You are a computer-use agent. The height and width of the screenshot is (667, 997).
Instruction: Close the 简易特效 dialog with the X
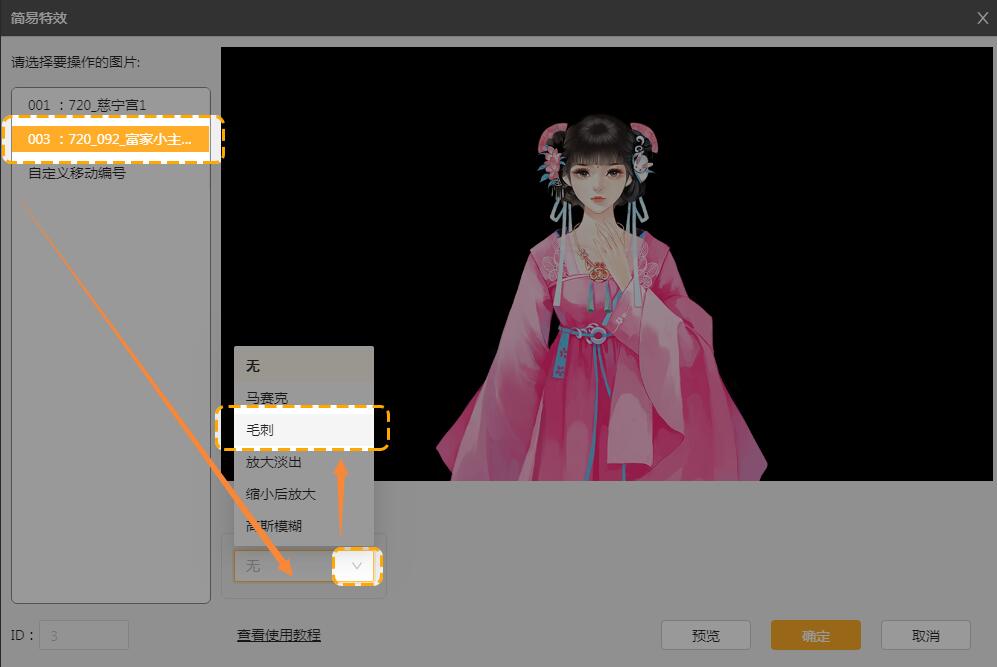(981, 18)
